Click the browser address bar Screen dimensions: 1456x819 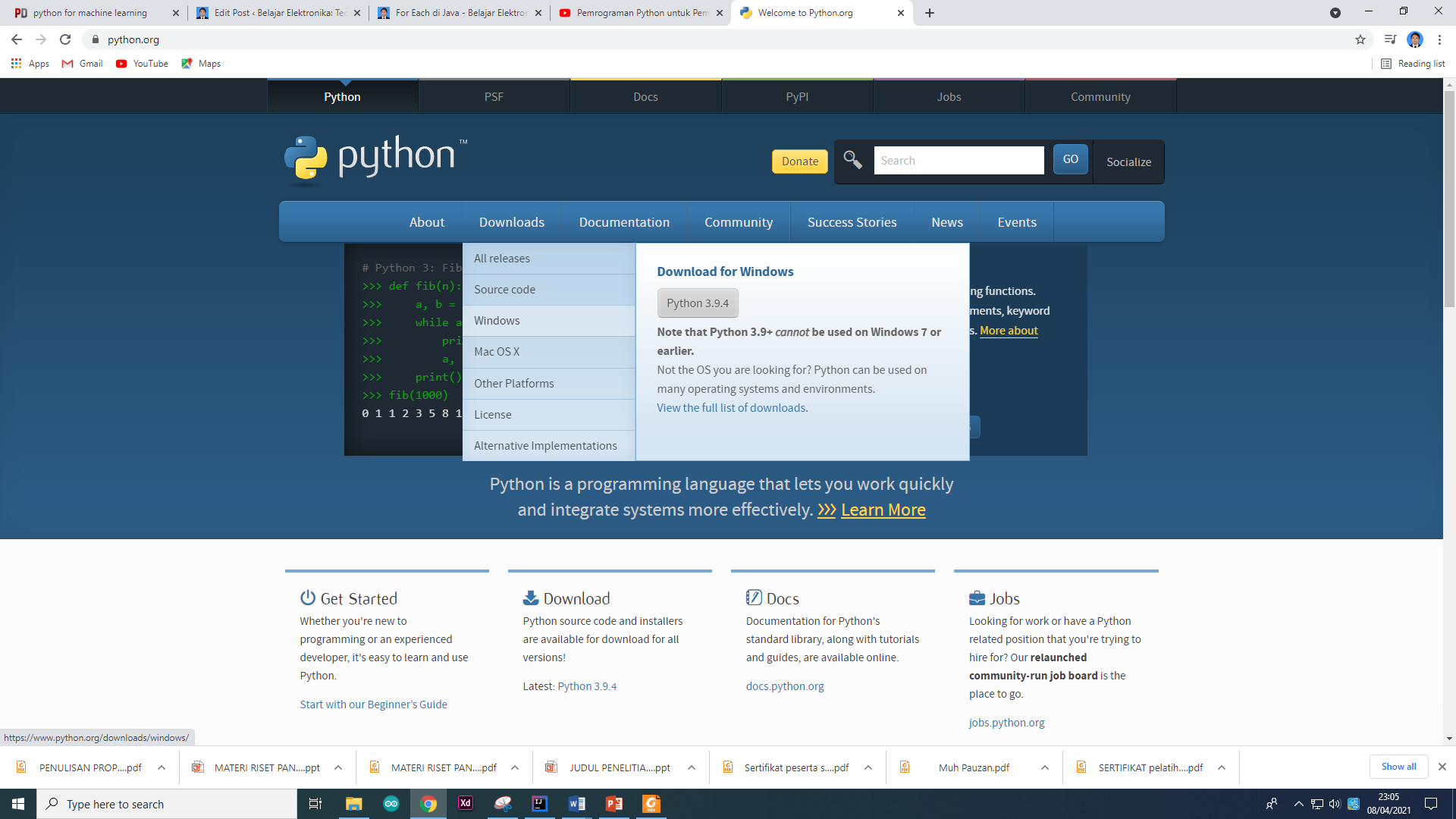[x=720, y=39]
